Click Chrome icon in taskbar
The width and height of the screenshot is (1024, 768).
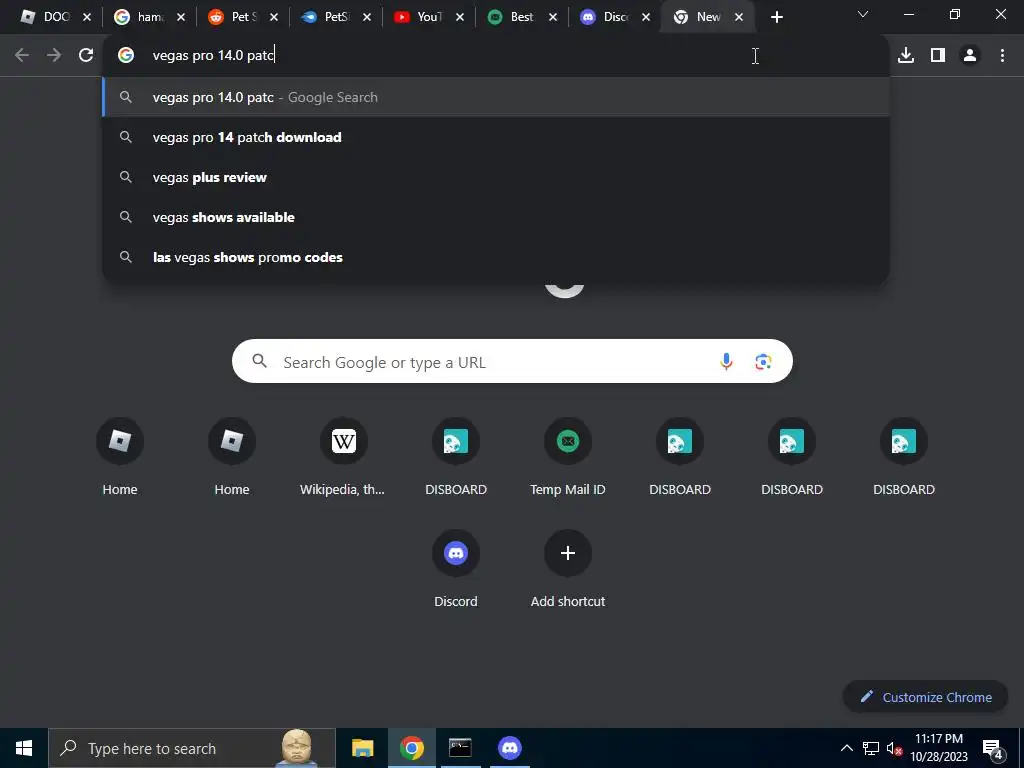(x=411, y=748)
